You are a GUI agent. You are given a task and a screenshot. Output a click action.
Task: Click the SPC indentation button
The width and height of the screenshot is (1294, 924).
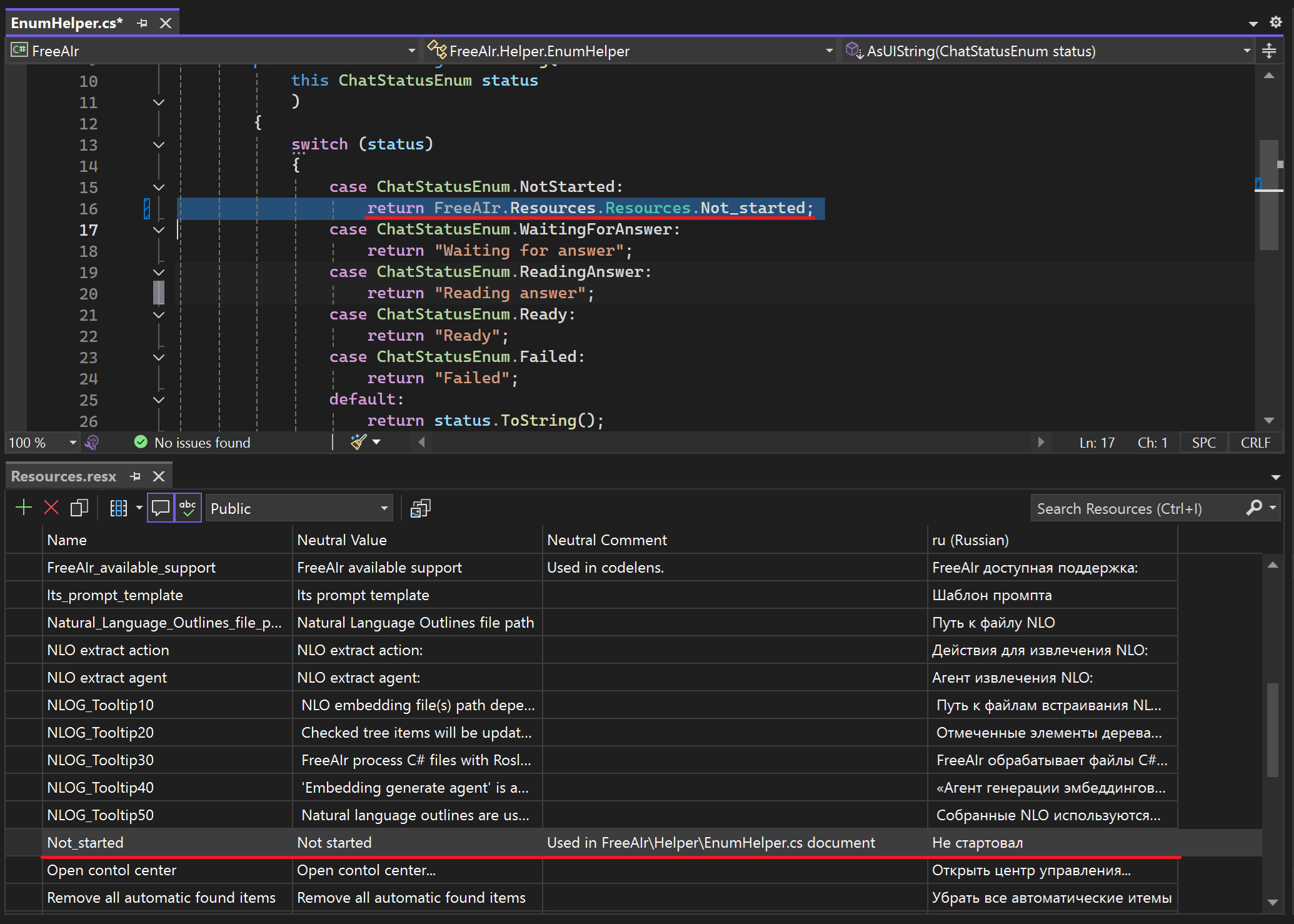pyautogui.click(x=1203, y=443)
